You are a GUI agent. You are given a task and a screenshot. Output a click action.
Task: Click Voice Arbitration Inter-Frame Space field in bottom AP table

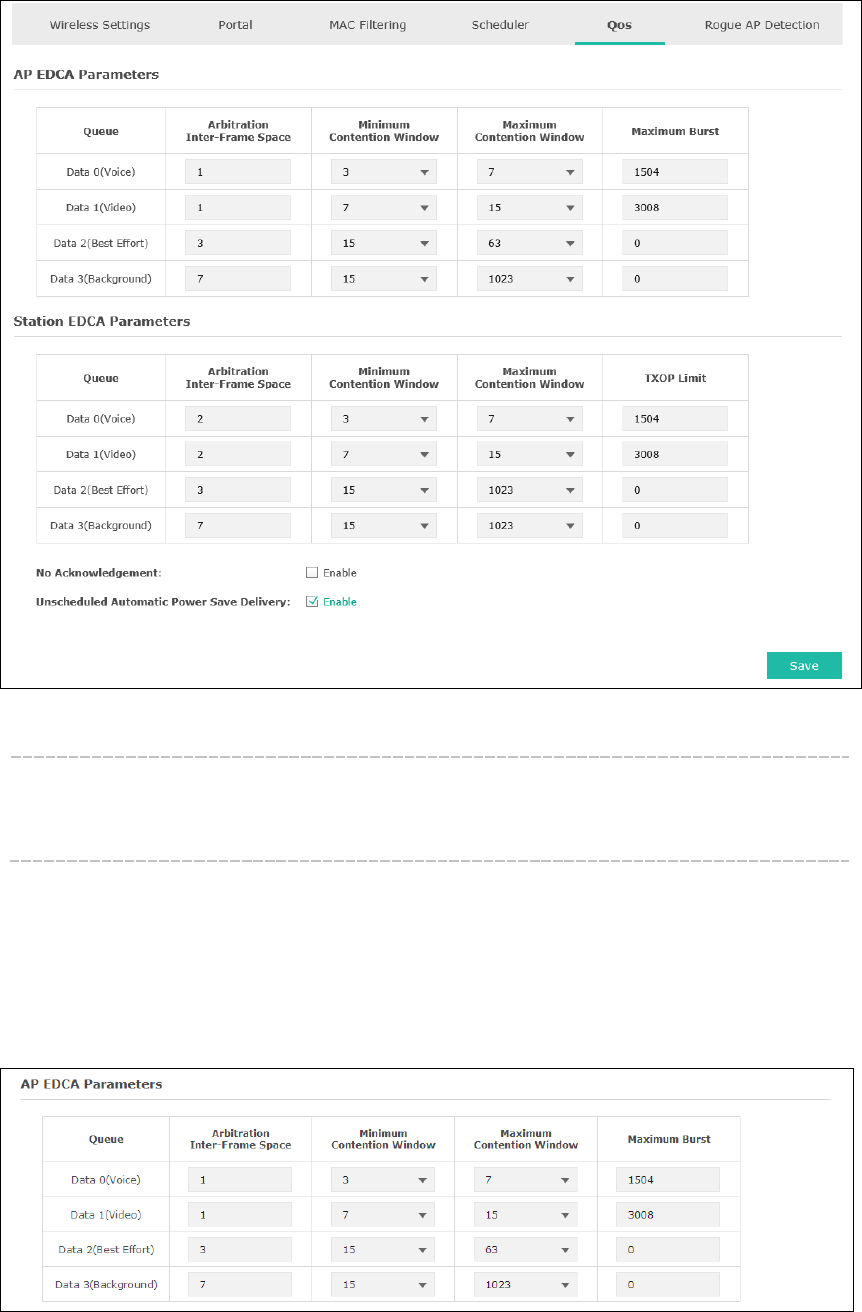click(x=240, y=1180)
